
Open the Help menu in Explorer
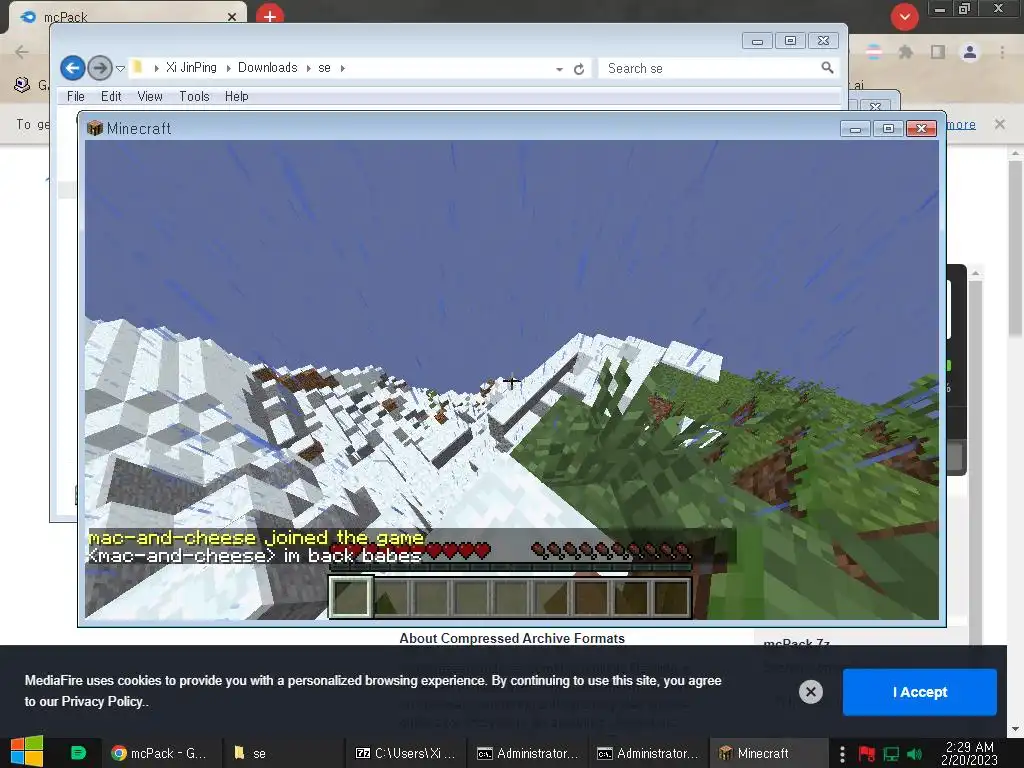coord(236,96)
